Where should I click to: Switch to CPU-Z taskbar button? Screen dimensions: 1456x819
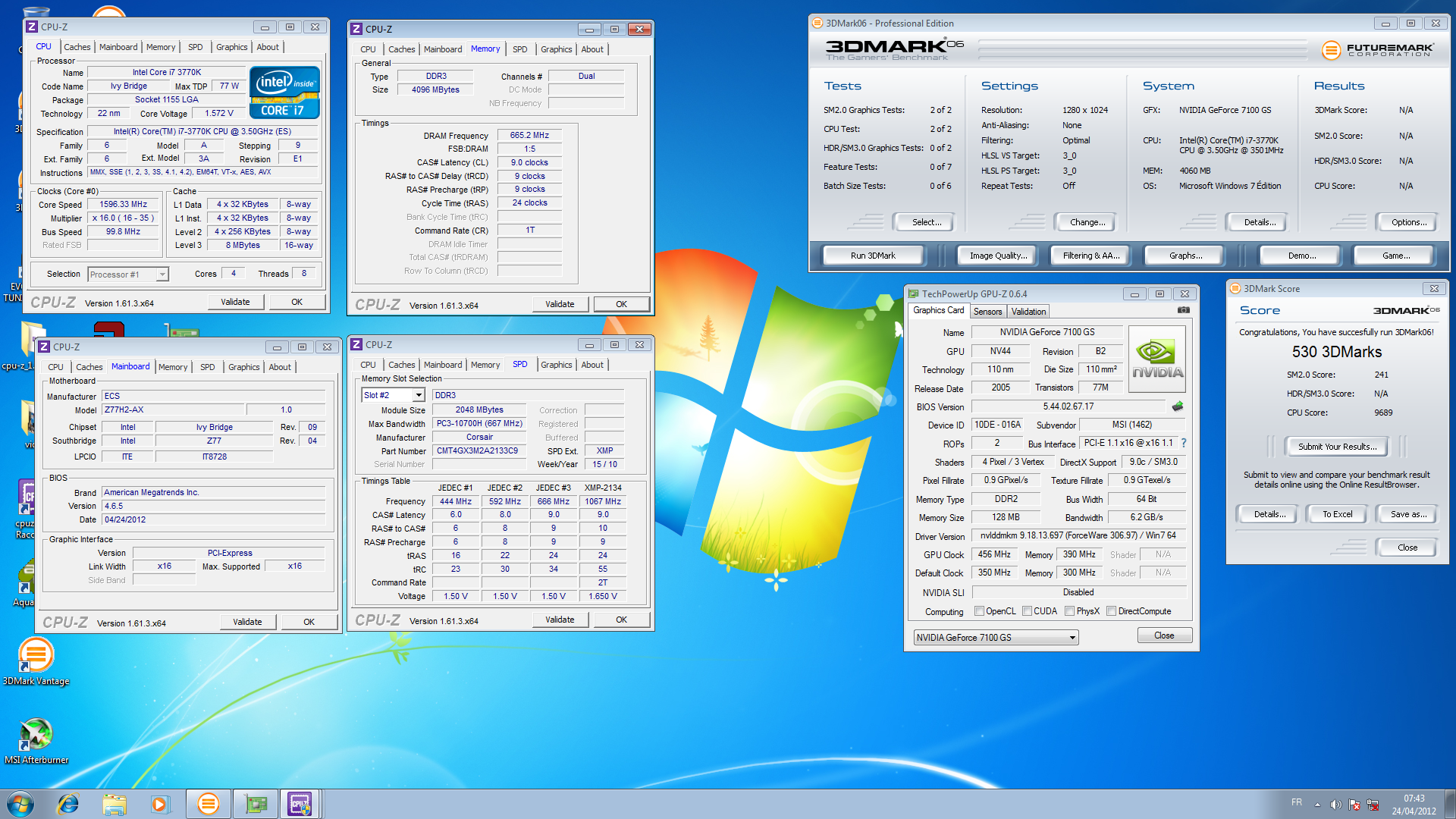(x=300, y=804)
